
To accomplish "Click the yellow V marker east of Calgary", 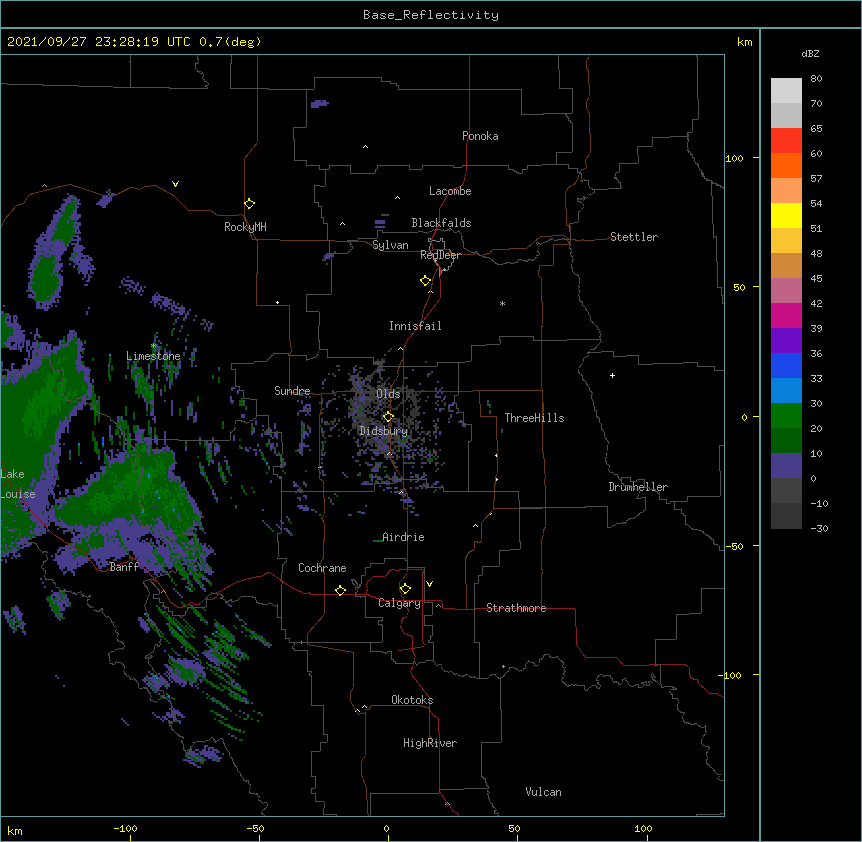I will tap(429, 584).
